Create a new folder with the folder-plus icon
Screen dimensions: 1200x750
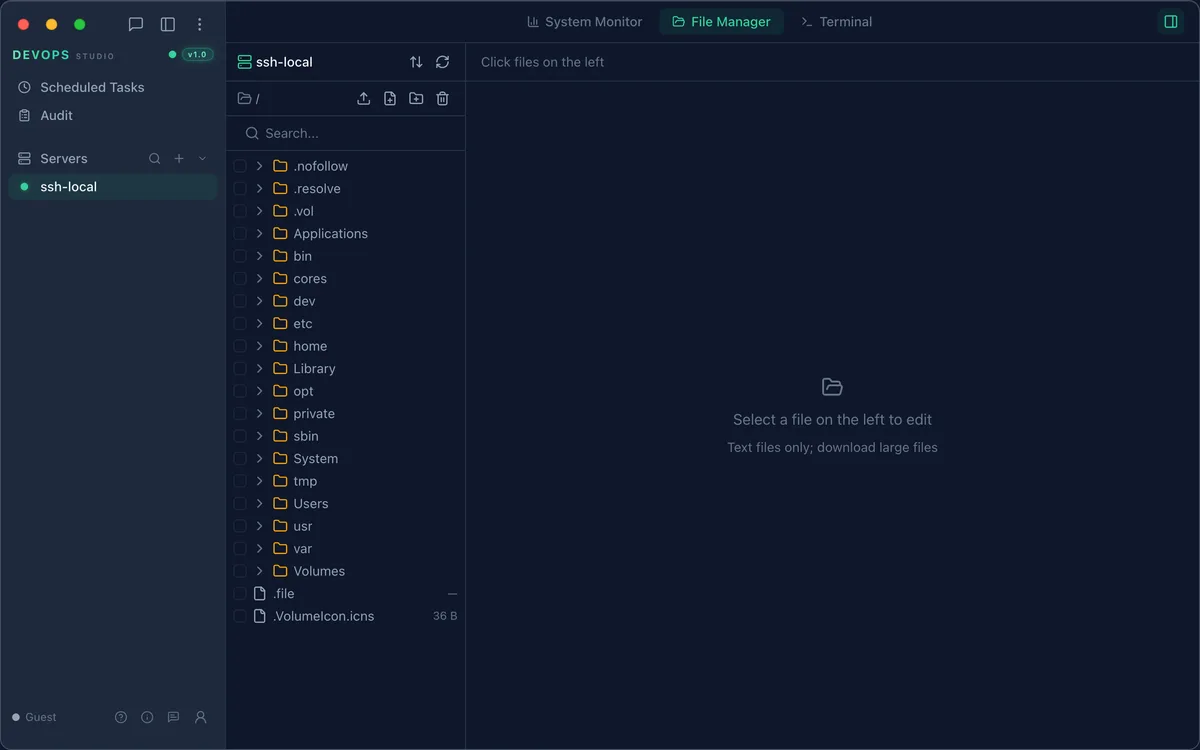click(x=416, y=98)
